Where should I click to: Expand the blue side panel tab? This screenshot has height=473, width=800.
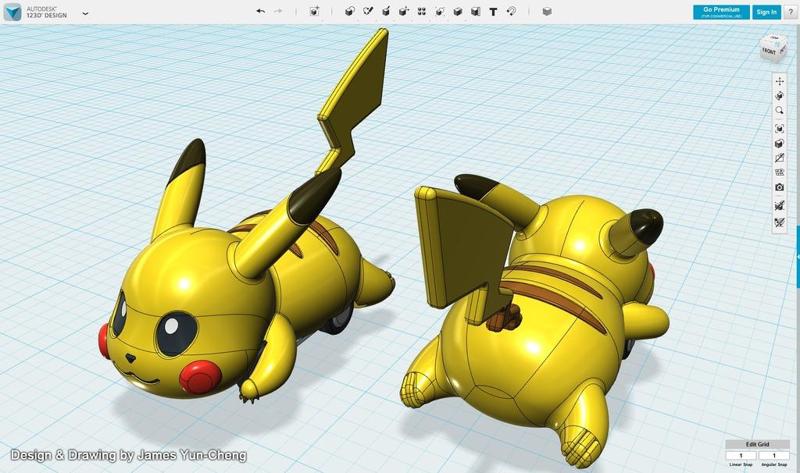[x=798, y=258]
